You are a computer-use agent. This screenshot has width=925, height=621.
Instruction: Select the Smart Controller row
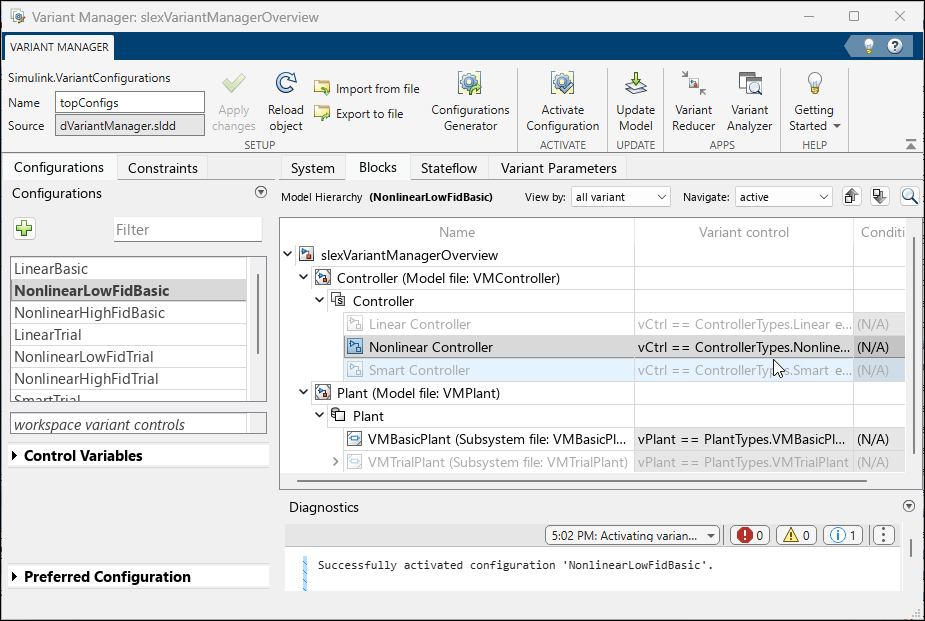pos(624,370)
